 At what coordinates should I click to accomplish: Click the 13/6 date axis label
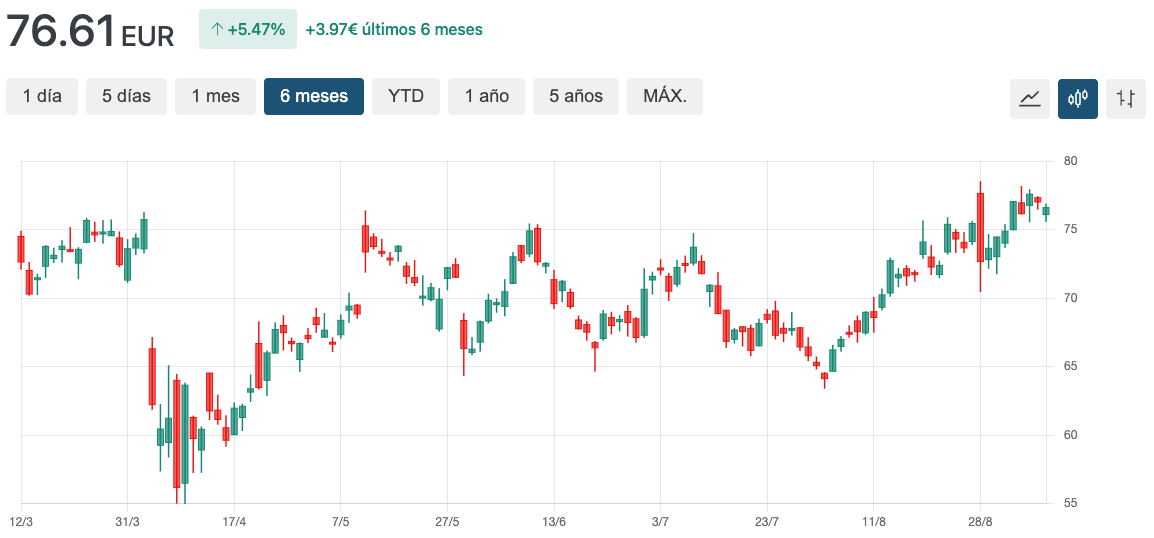click(x=554, y=522)
